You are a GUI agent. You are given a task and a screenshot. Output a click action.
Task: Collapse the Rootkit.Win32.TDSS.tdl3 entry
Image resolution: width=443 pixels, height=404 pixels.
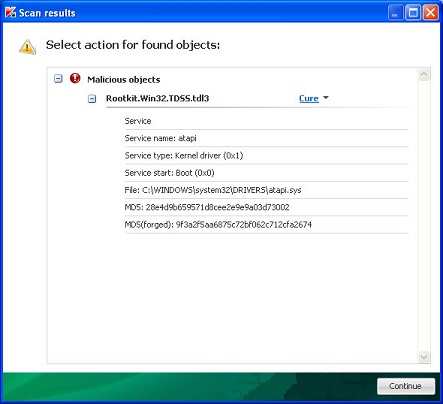pos(92,99)
